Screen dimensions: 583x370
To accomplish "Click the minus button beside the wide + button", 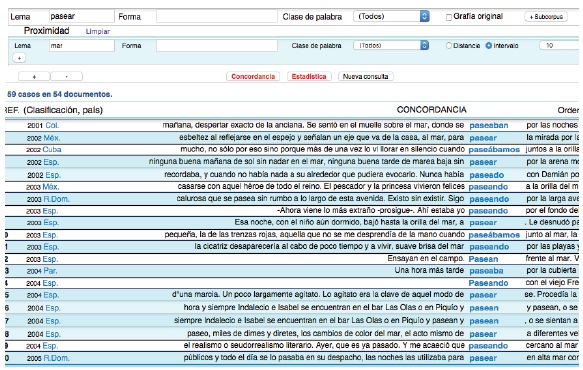I will [x=67, y=77].
